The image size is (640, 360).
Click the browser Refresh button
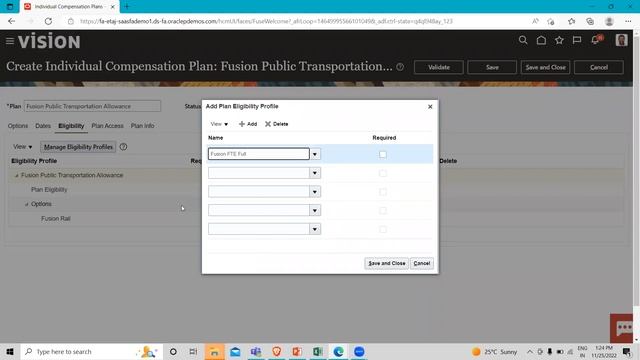[x=48, y=21]
